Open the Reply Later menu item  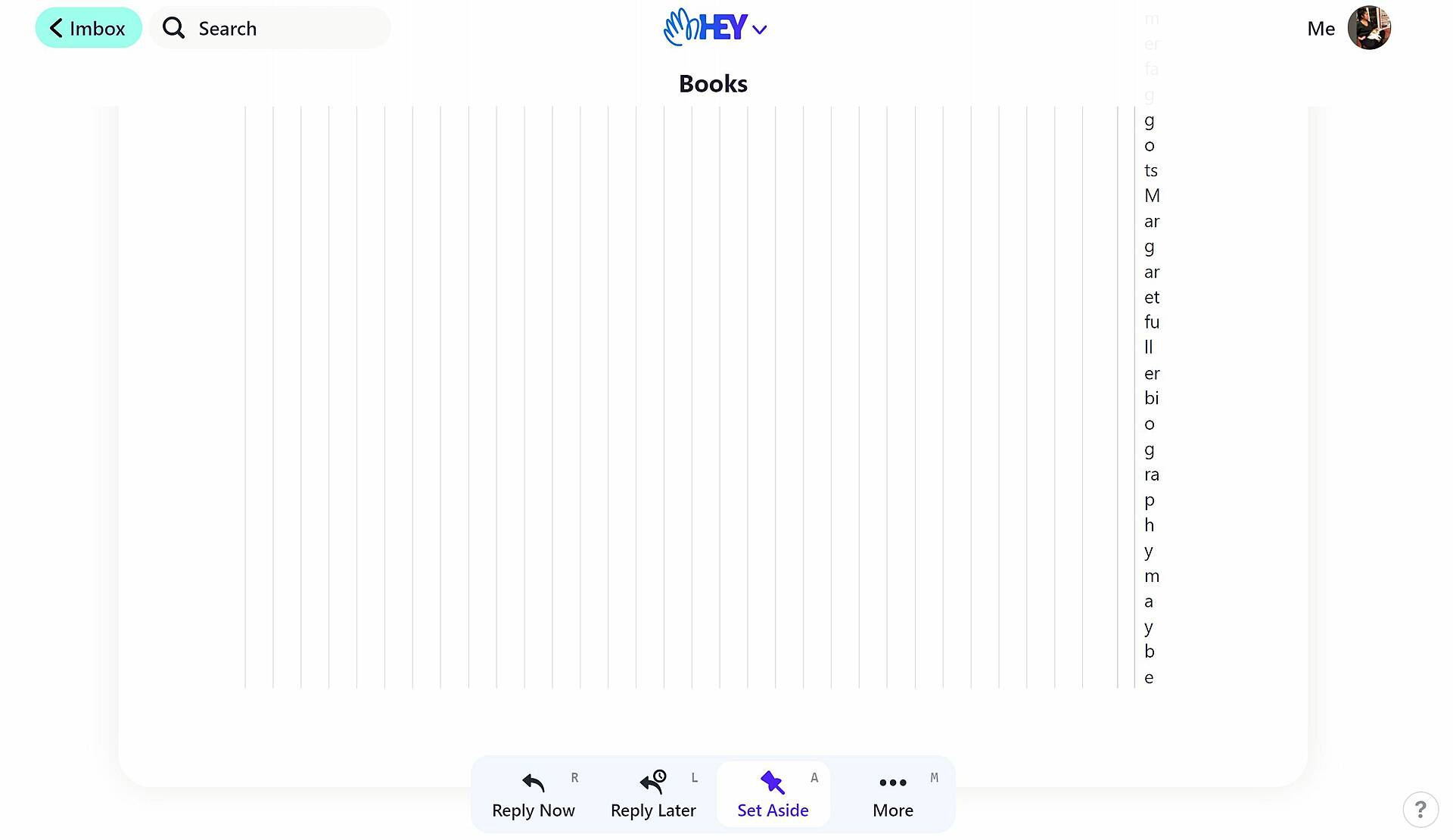pyautogui.click(x=653, y=795)
